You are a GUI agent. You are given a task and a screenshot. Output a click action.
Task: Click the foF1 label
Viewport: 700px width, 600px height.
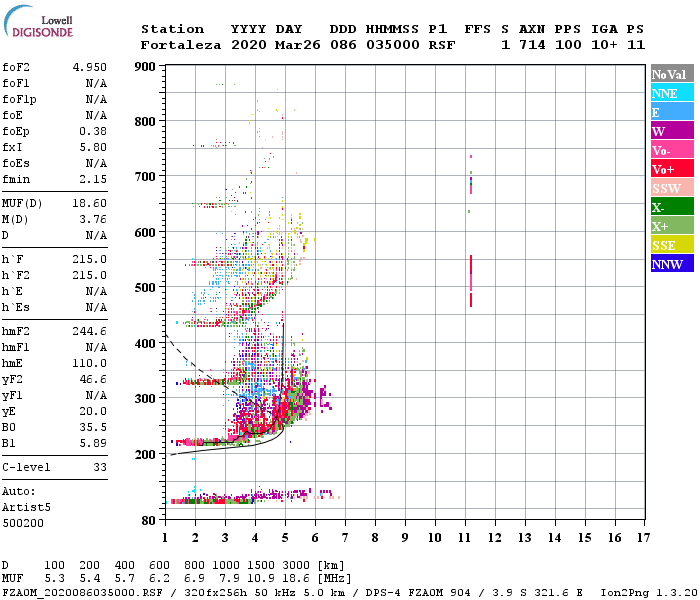coord(16,83)
